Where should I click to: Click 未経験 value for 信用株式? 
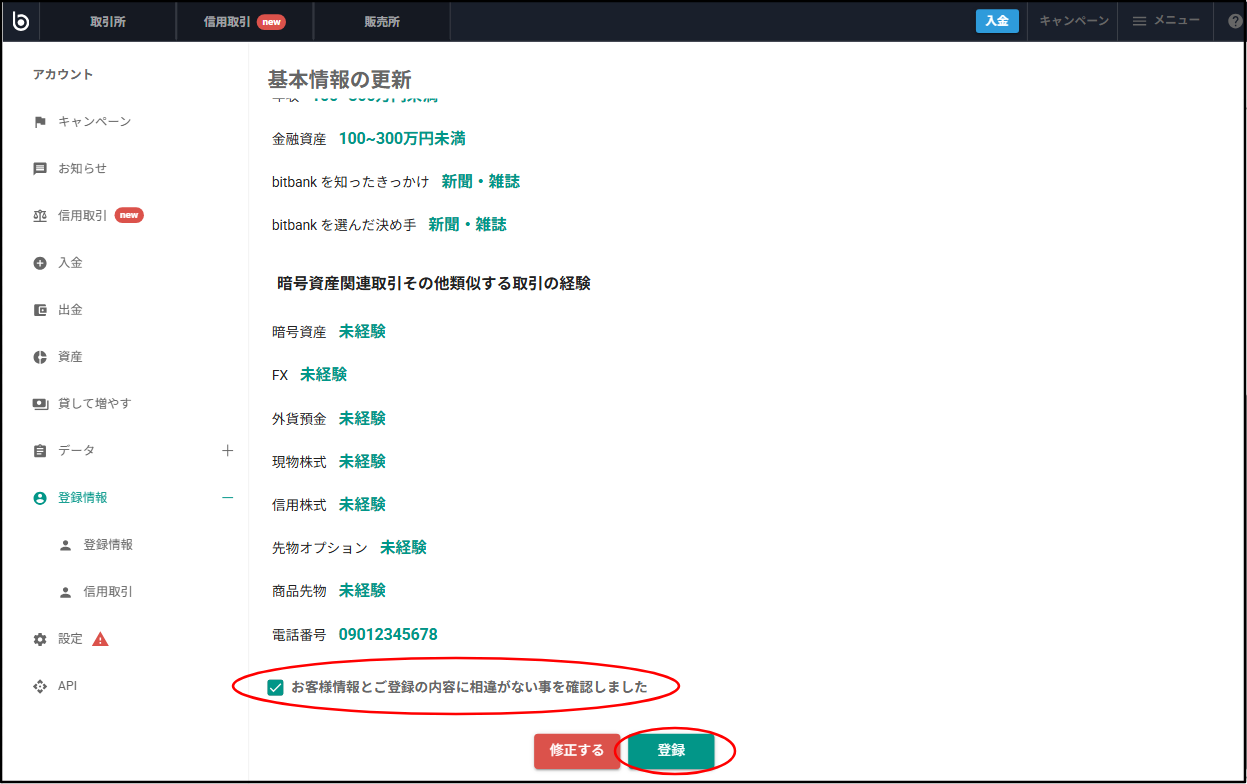362,505
